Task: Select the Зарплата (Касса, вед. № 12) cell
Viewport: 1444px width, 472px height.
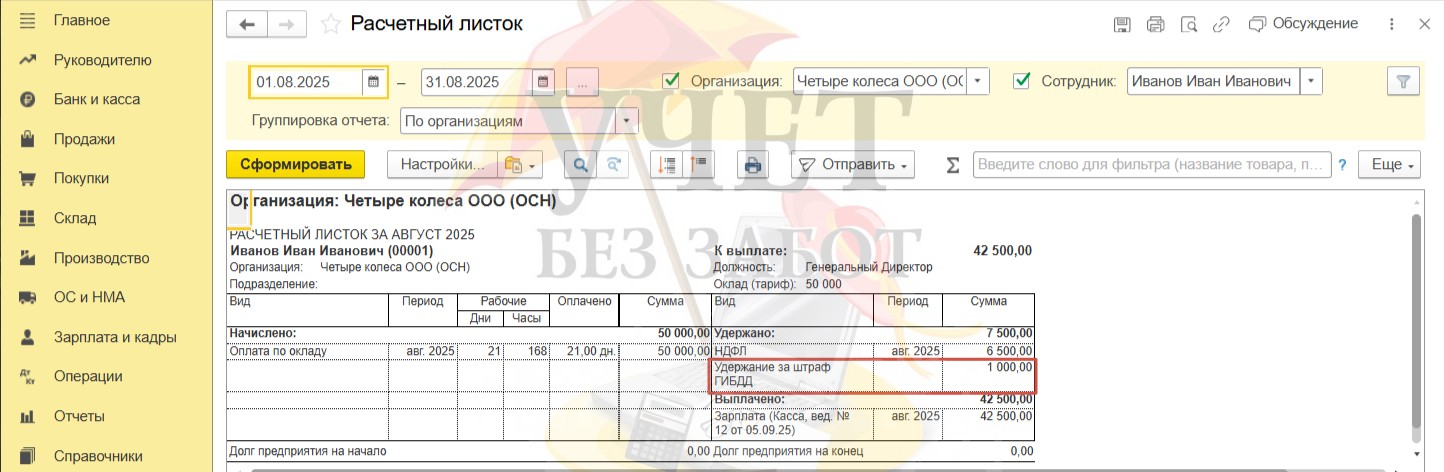Action: 792,423
